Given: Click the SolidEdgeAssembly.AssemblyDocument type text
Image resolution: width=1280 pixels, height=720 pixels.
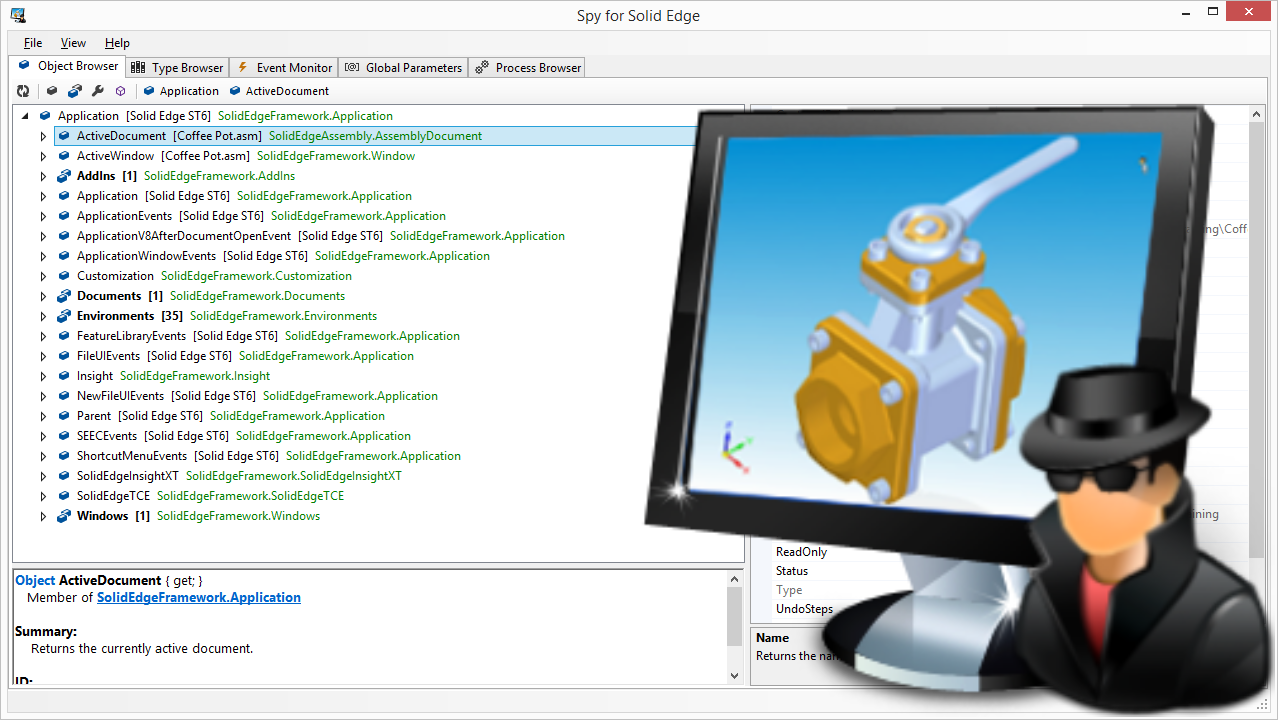Looking at the screenshot, I should coord(375,136).
